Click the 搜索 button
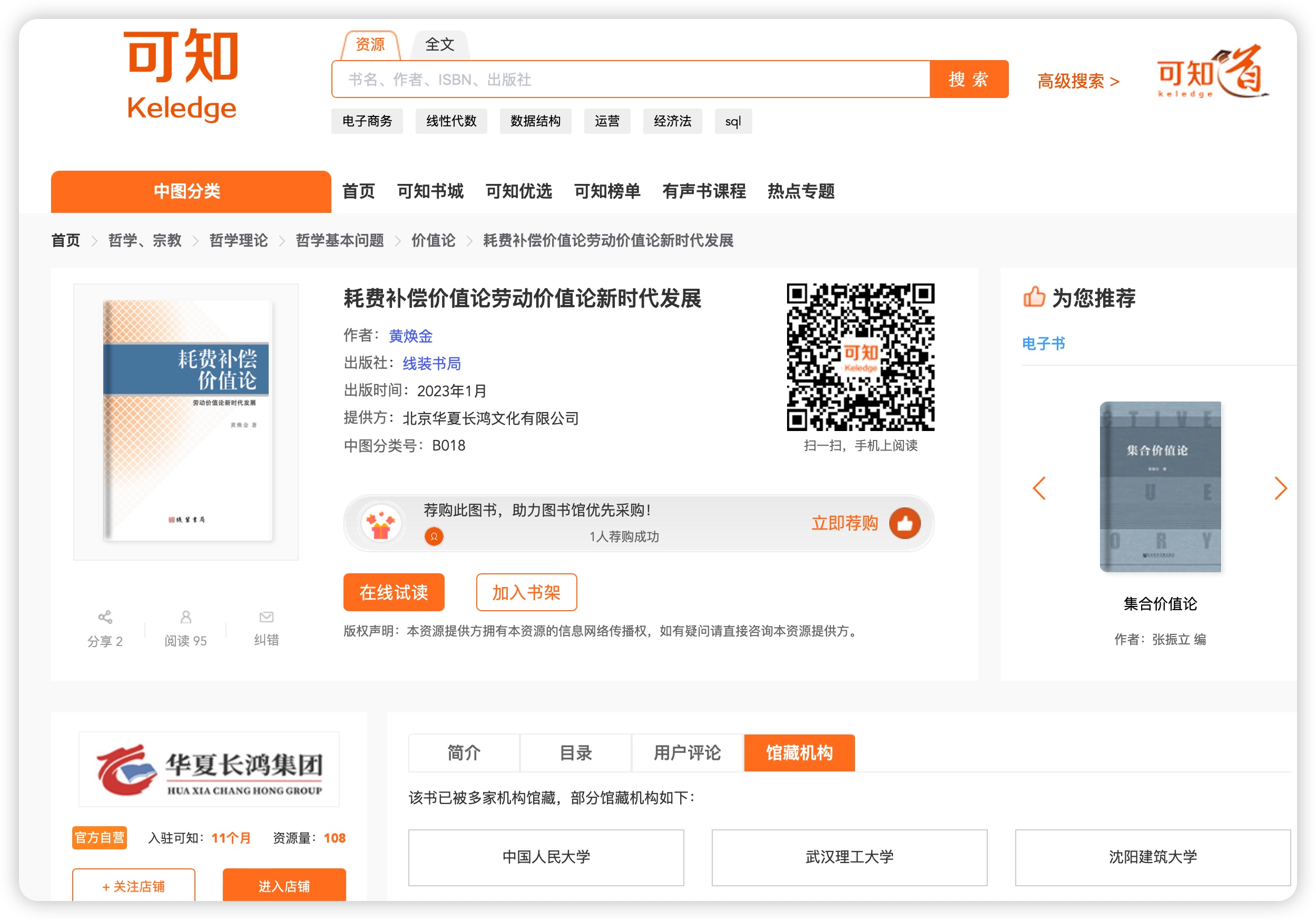Viewport: 1316px width, 920px height. (969, 79)
